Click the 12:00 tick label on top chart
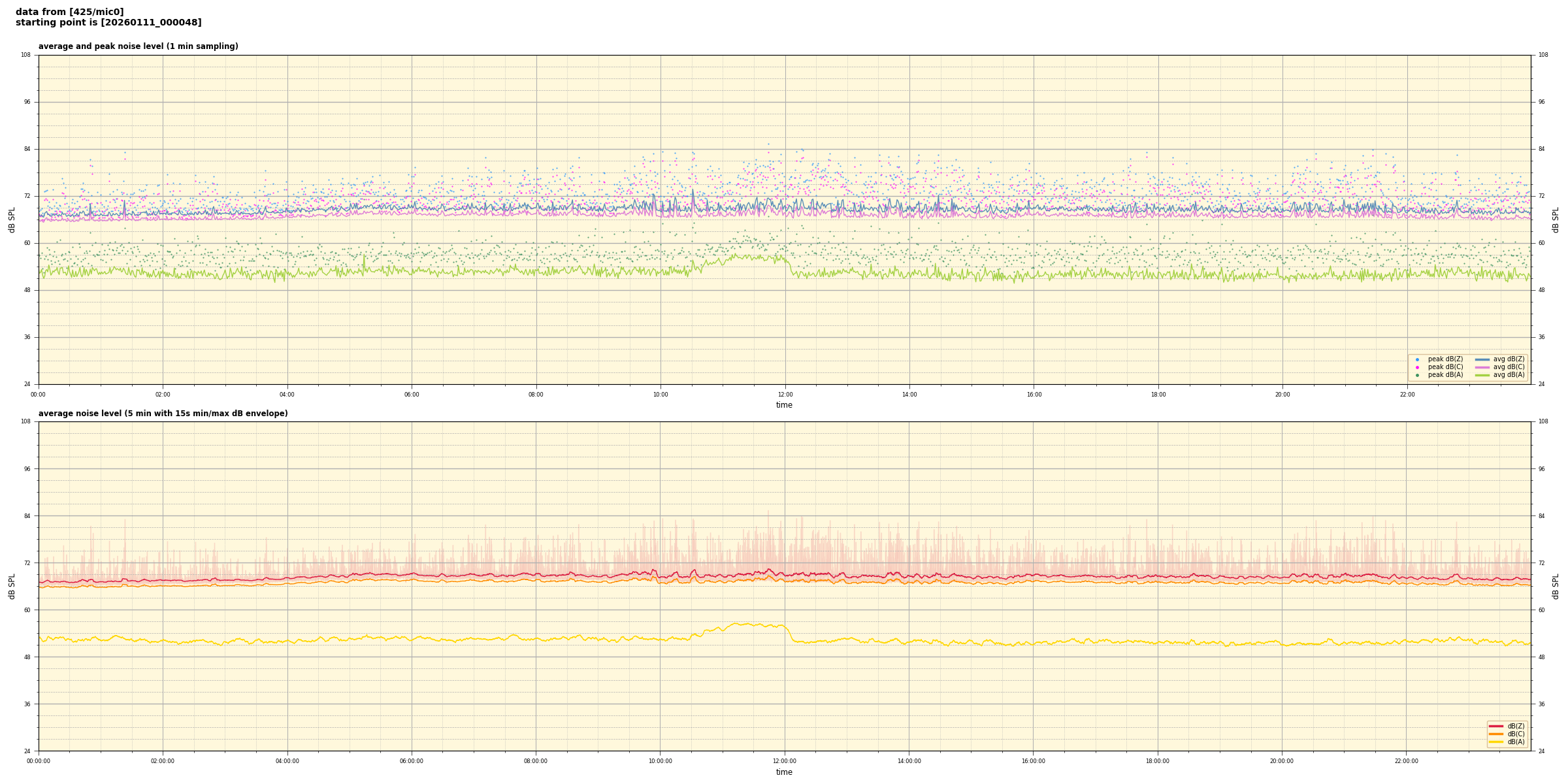The height and width of the screenshot is (784, 1568). (785, 395)
